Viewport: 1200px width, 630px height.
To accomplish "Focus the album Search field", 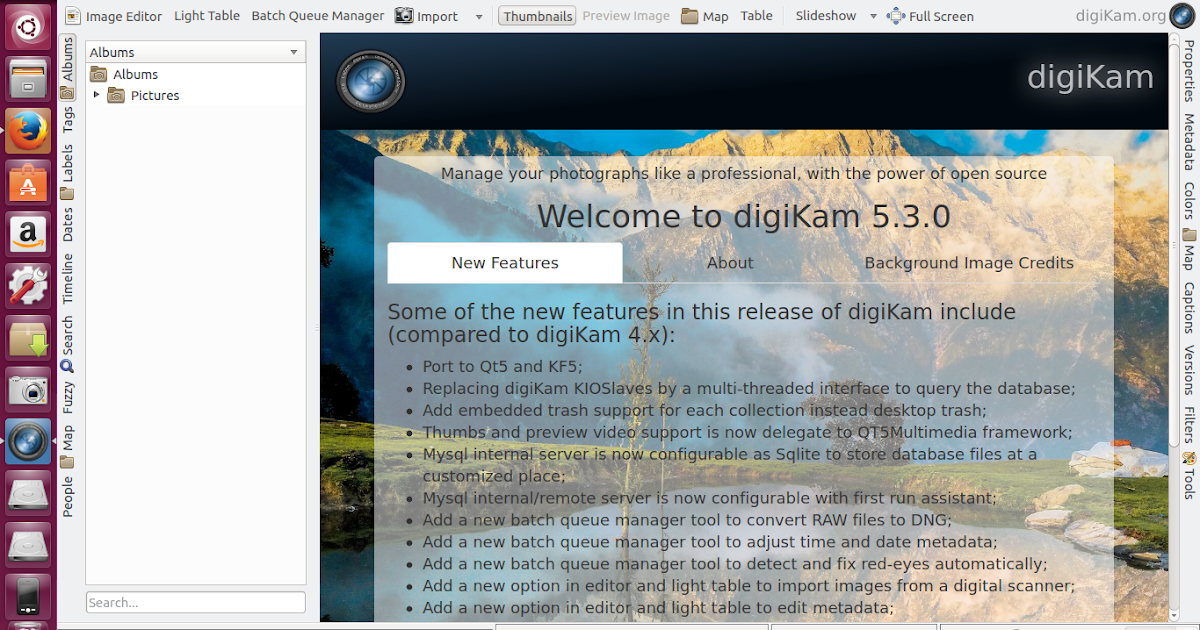I will [195, 602].
